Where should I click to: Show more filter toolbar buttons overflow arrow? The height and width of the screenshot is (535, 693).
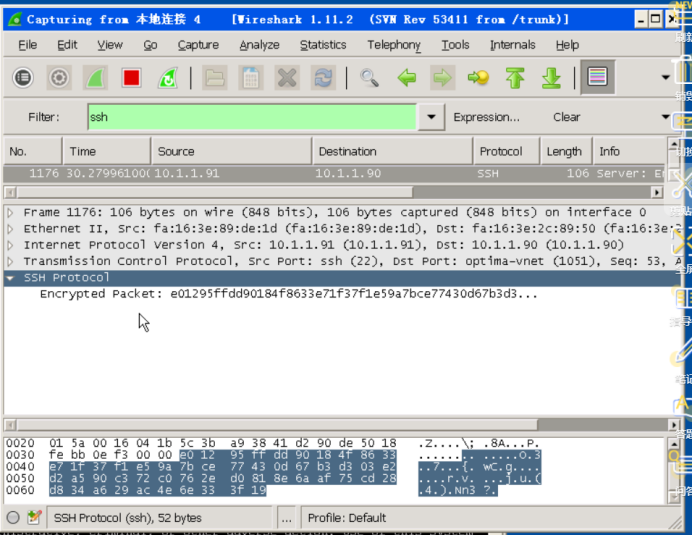666,117
